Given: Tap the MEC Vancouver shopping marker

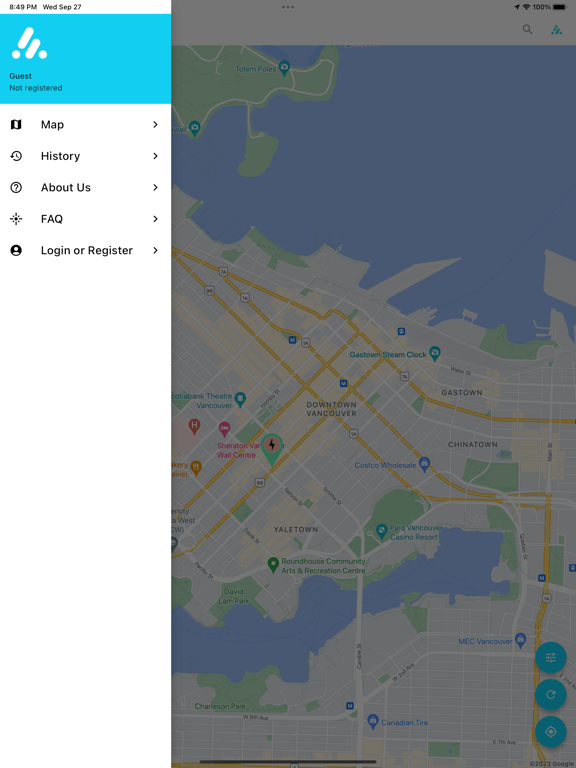Looking at the screenshot, I should coord(520,639).
